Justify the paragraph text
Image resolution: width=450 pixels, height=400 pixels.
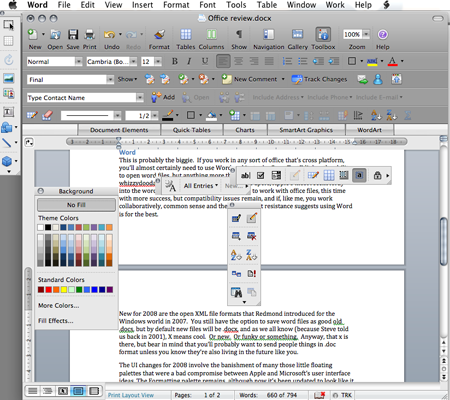[x=269, y=61]
